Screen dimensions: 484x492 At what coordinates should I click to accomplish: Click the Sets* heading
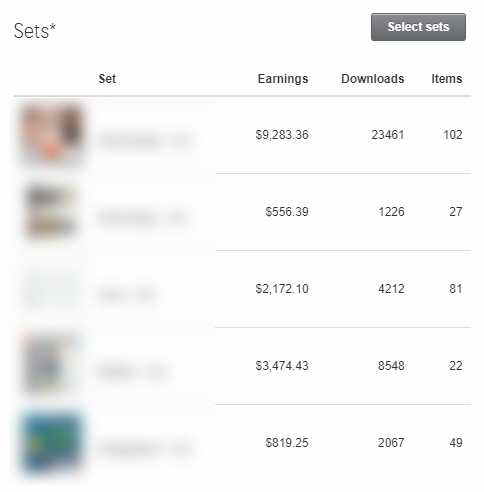coord(35,31)
